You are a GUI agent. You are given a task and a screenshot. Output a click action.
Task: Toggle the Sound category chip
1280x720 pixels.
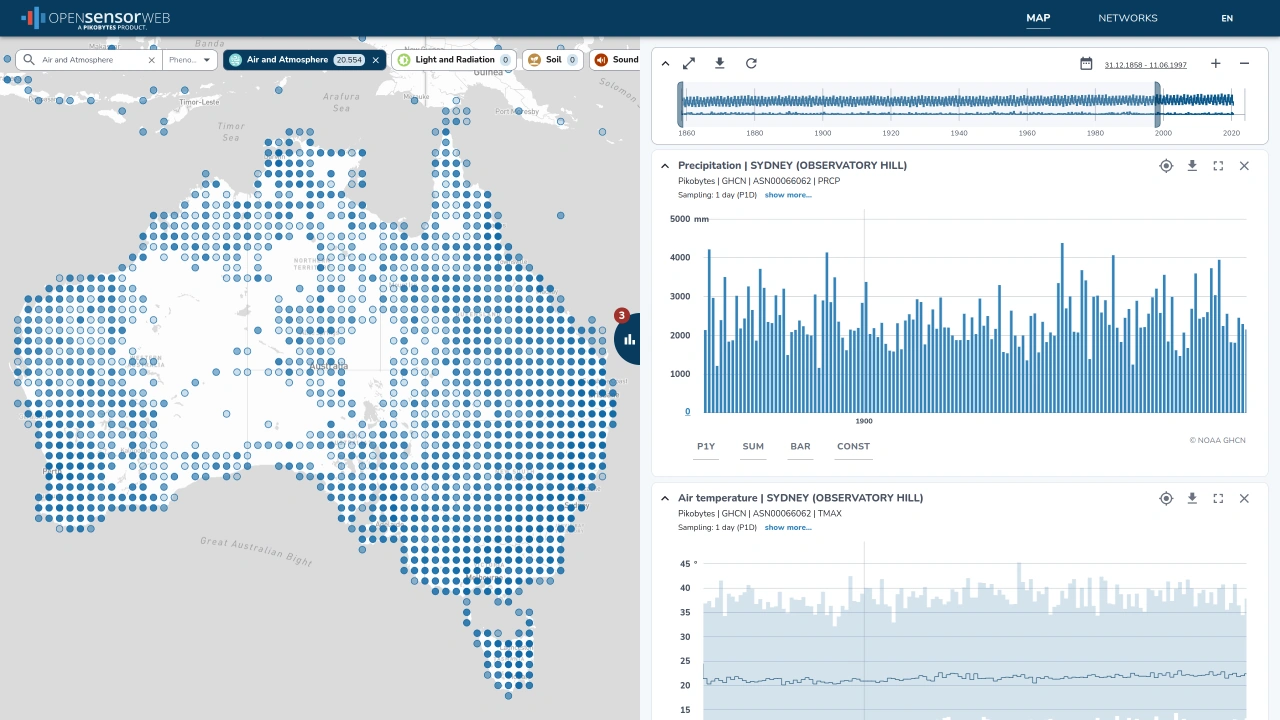pos(615,60)
